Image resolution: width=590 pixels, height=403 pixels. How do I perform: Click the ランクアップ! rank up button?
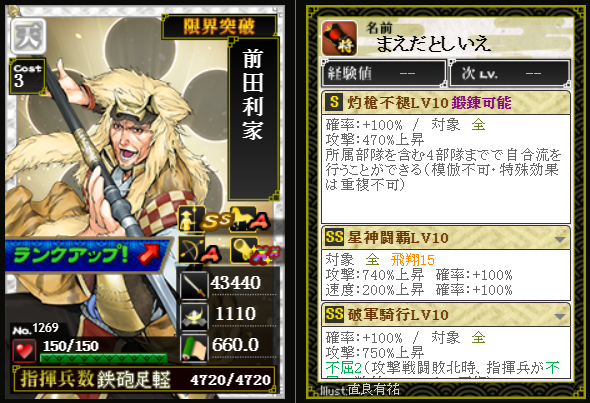click(x=87, y=254)
